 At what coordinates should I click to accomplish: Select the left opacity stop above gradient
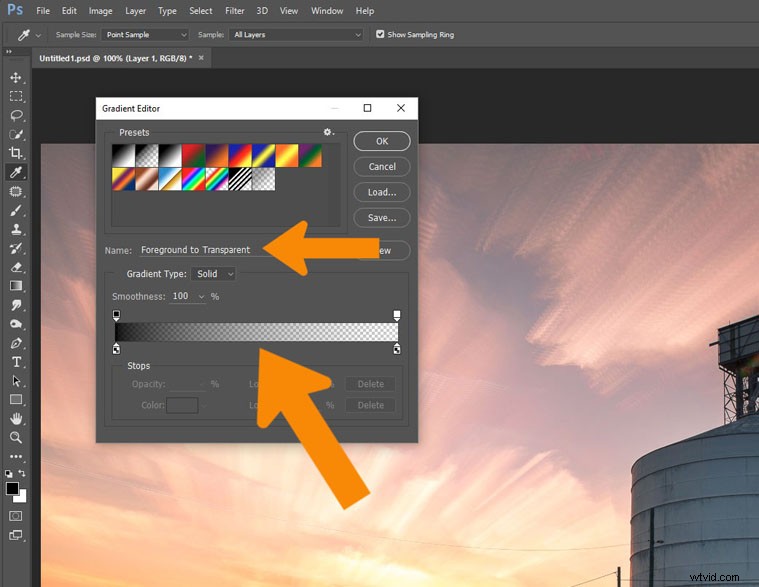[116, 316]
